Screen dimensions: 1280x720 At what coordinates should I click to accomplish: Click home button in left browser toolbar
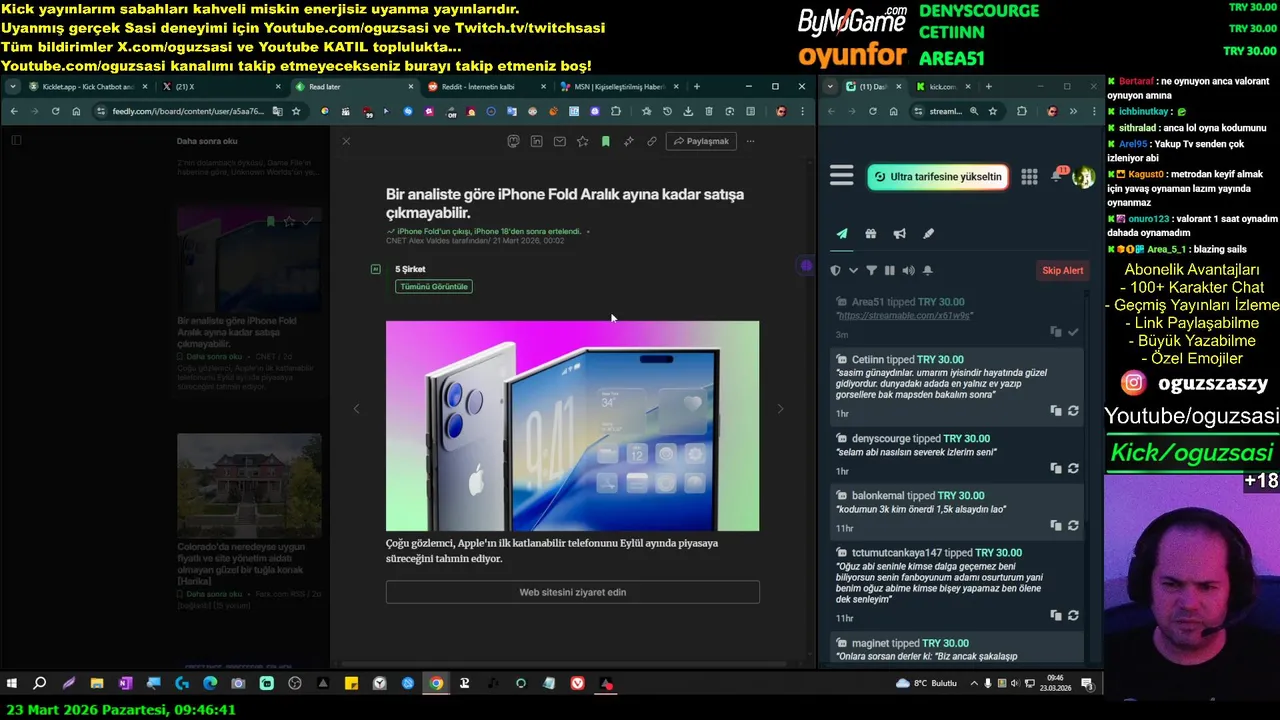[x=76, y=111]
